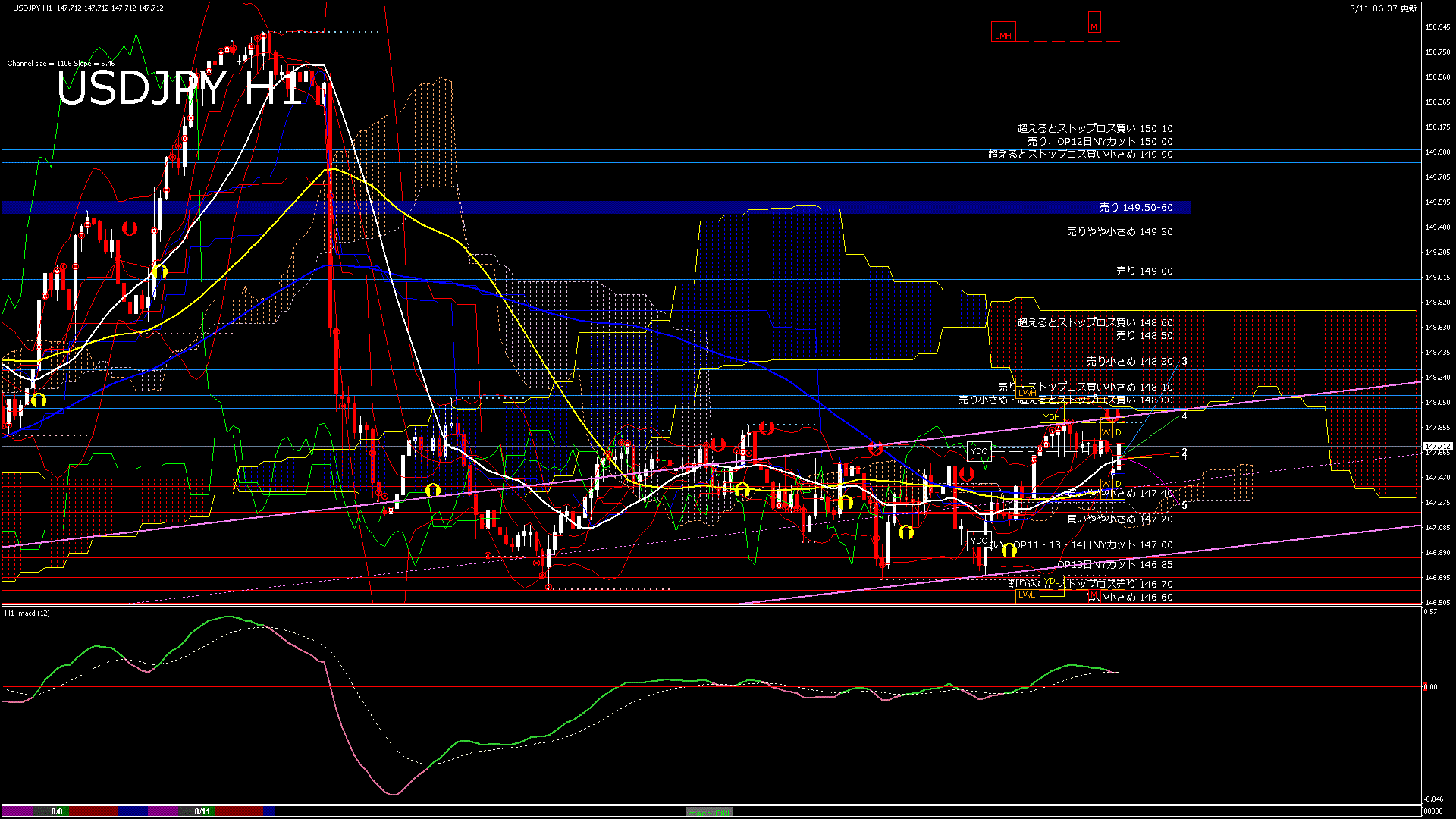Viewport: 1456px width, 819px height.
Task: Select order label '買いやや小さめ 147.20'
Action: click(1120, 519)
